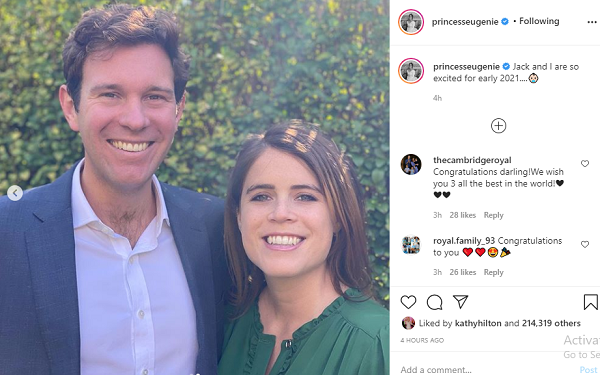
Task: Reply to thecambridgeroyal's comment
Action: (494, 215)
